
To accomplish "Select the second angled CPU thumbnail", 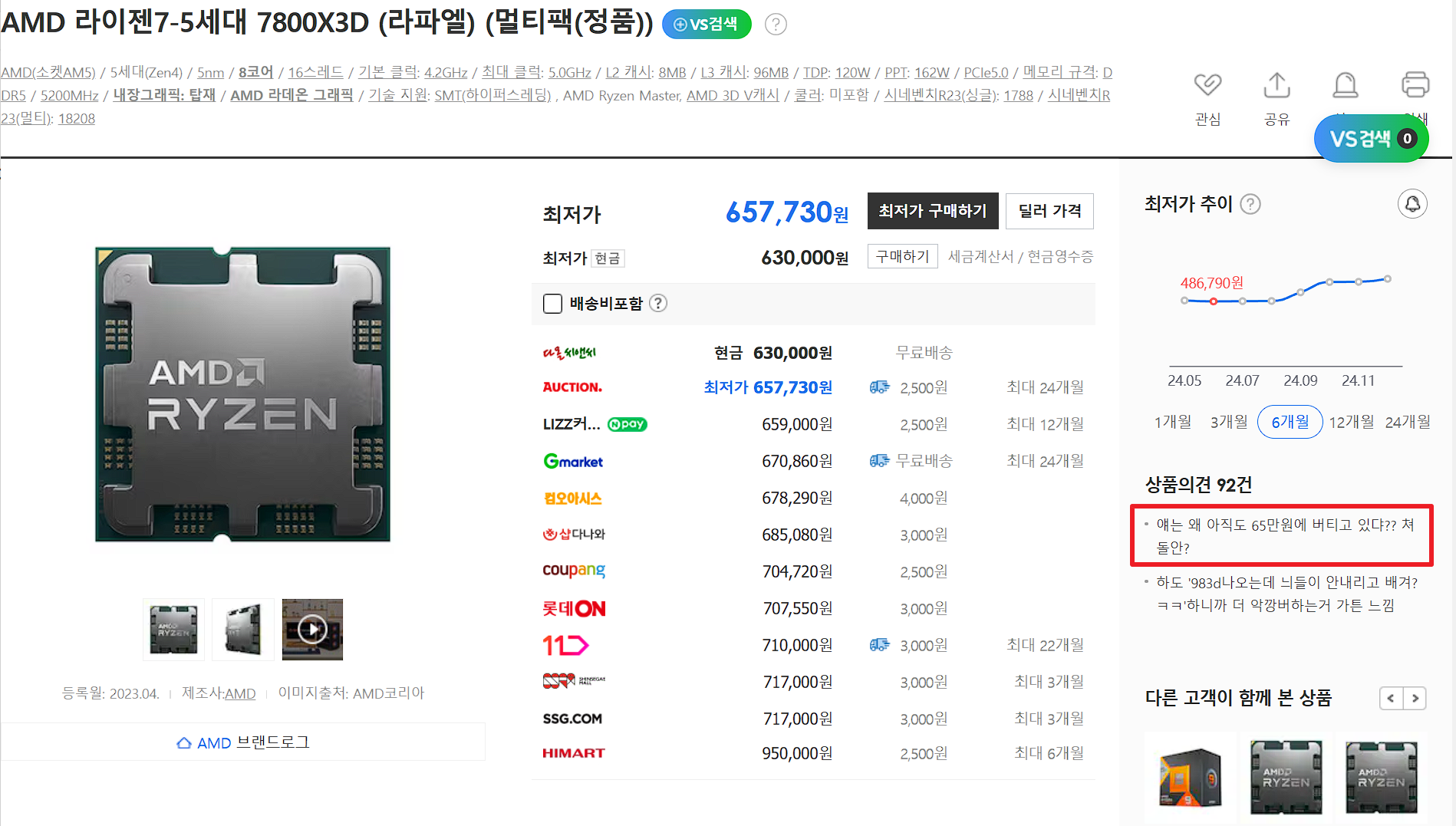I will point(243,629).
